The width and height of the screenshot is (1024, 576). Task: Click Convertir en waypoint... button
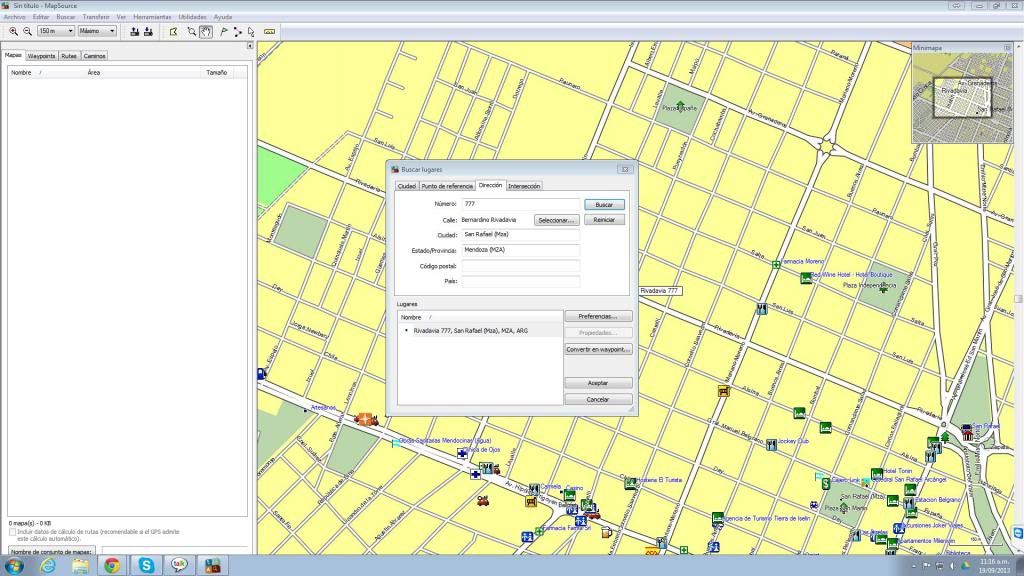tap(598, 349)
